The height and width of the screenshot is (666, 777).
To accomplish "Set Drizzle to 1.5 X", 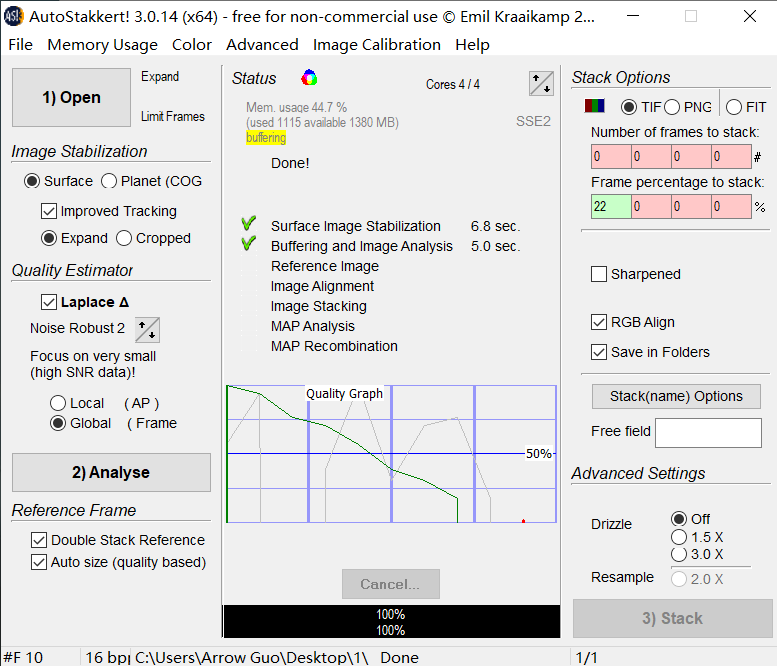I will tap(679, 537).
